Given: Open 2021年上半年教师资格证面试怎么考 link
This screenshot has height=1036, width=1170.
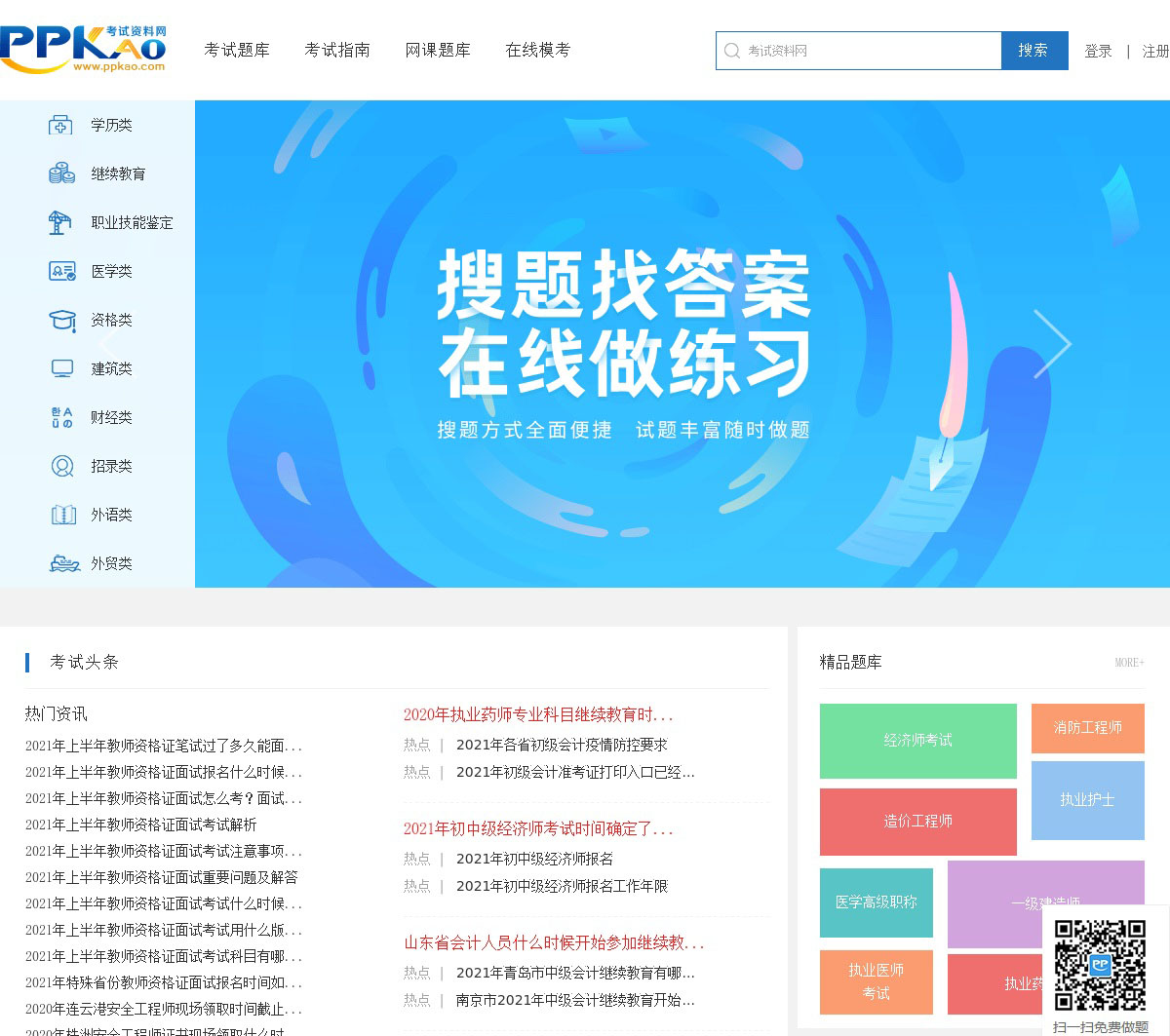Looking at the screenshot, I should (164, 798).
